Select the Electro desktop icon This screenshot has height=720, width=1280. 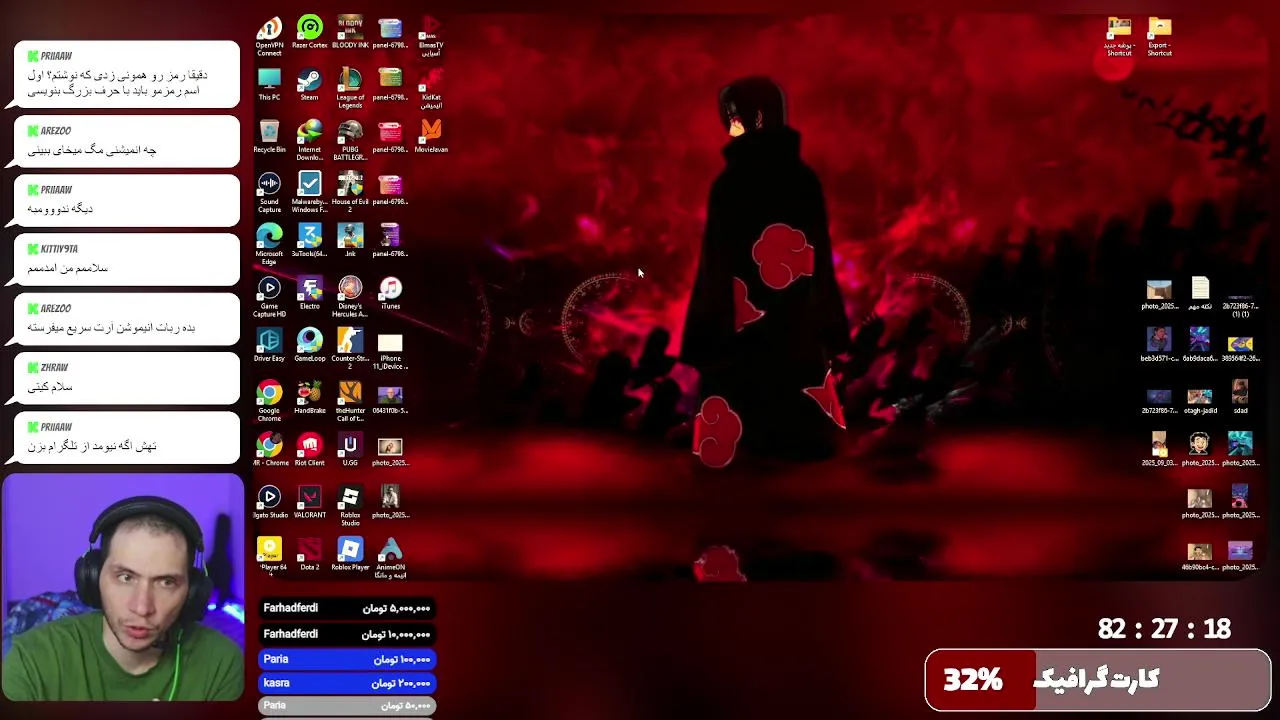[x=310, y=293]
